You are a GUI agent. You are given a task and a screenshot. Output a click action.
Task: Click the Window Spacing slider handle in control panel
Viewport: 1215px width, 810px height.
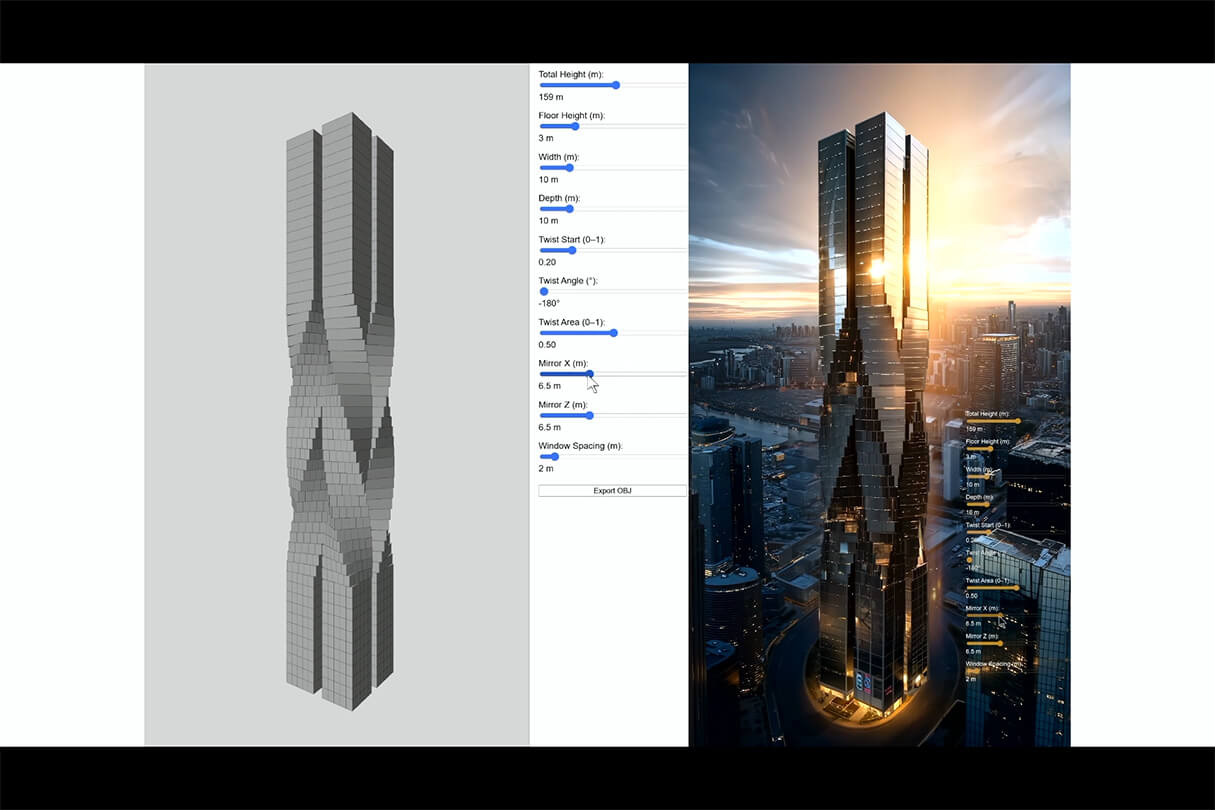click(x=554, y=457)
